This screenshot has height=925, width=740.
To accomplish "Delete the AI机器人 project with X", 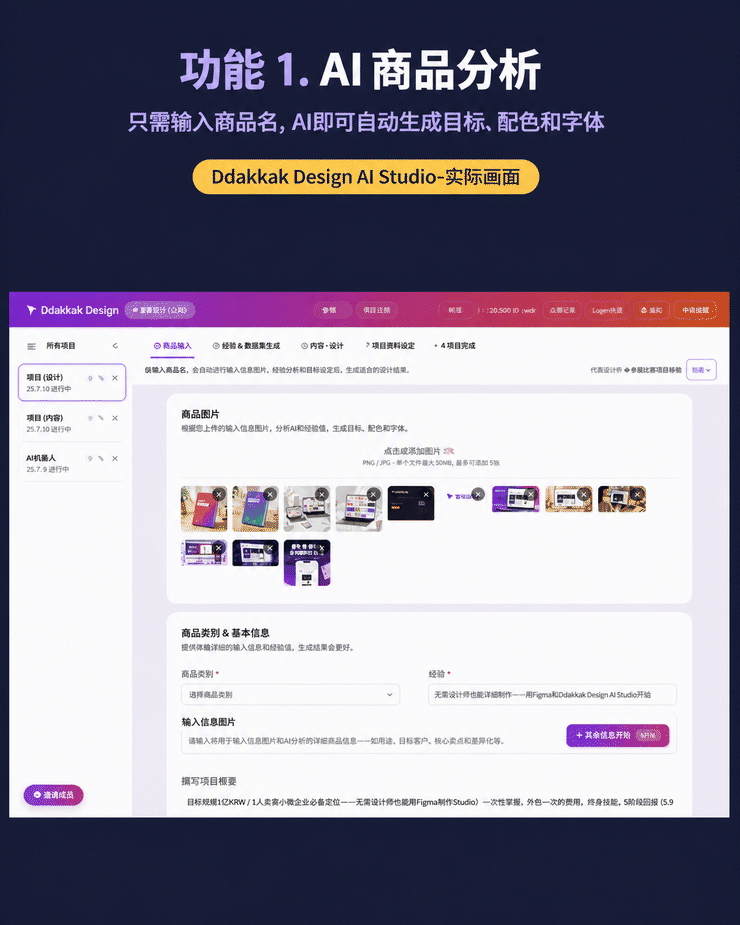I will (x=115, y=458).
